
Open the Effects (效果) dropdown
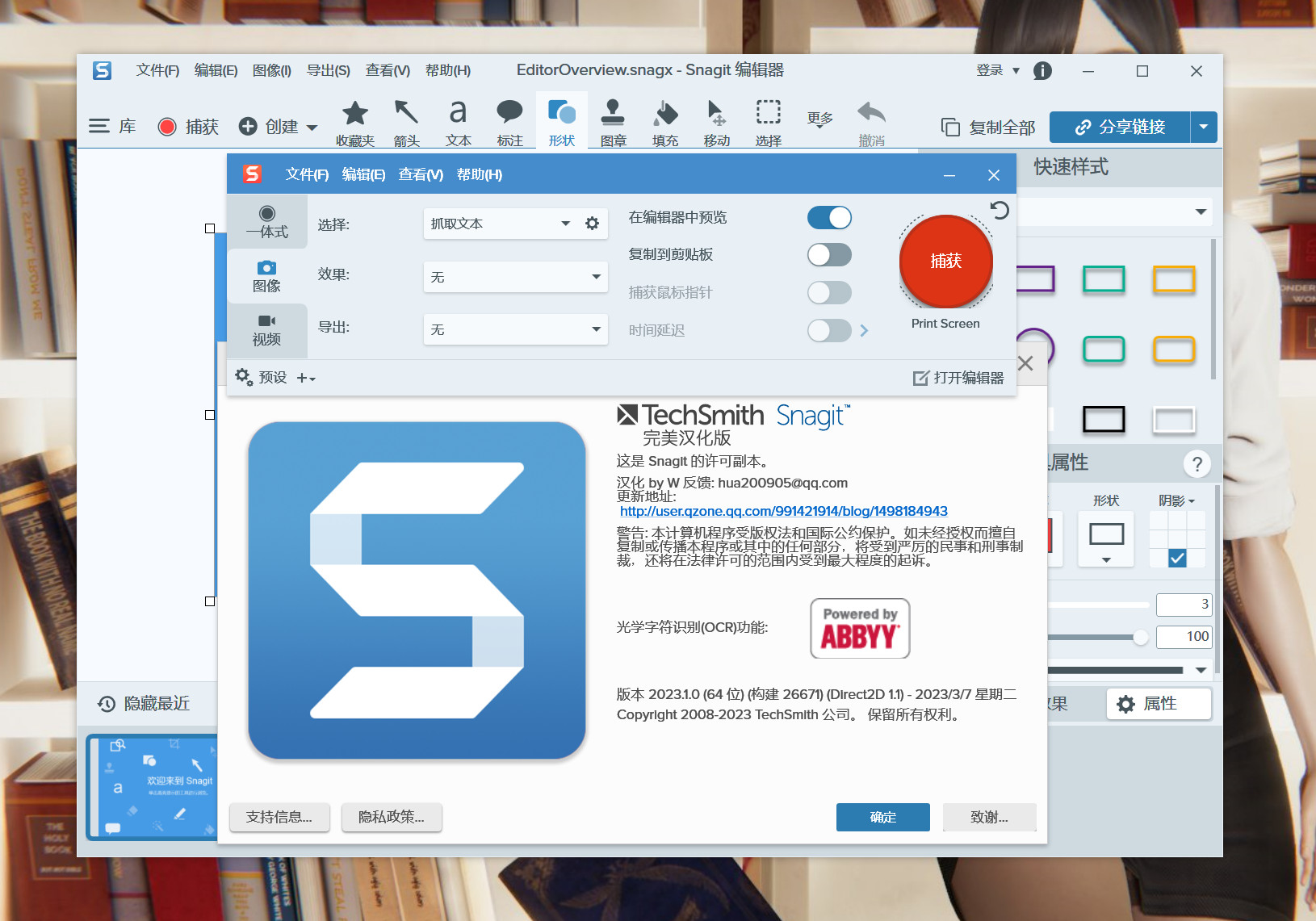tap(515, 277)
